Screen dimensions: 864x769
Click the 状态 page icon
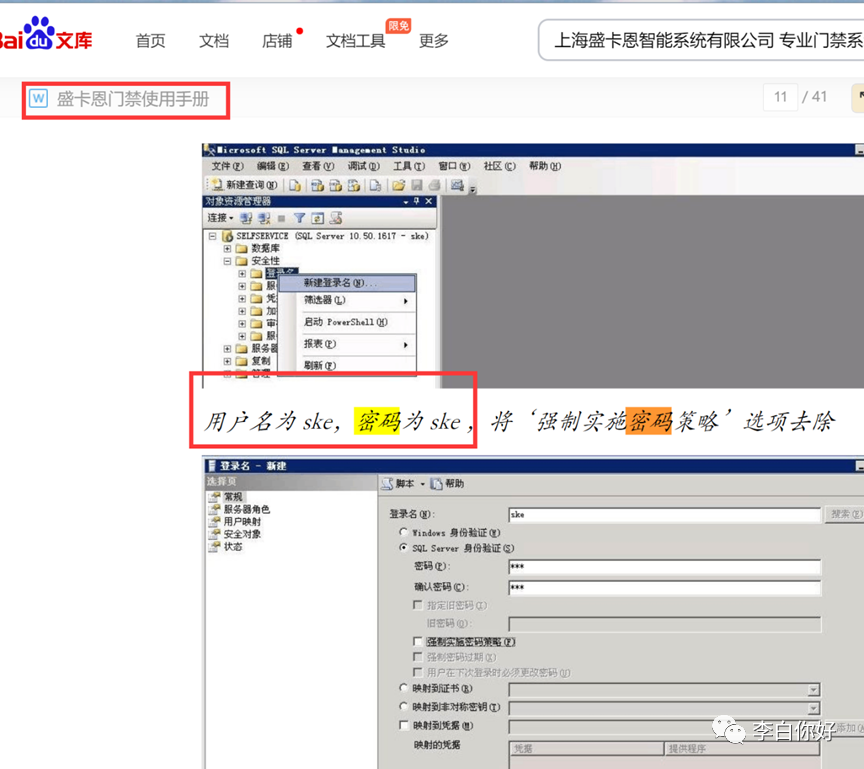(214, 546)
